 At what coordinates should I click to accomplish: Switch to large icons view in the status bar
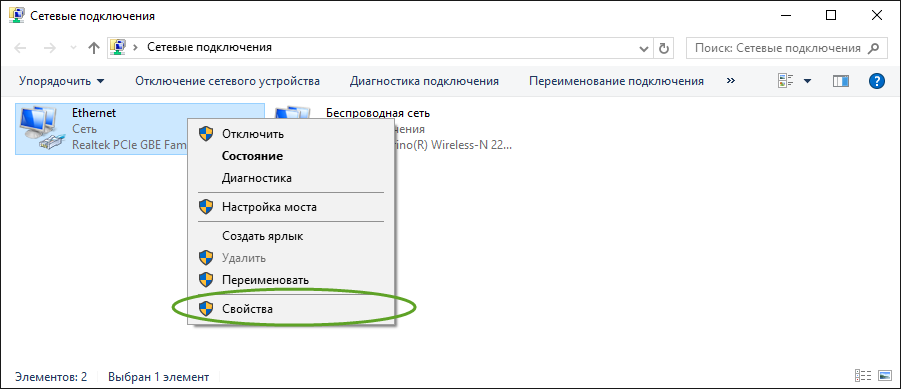(885, 376)
